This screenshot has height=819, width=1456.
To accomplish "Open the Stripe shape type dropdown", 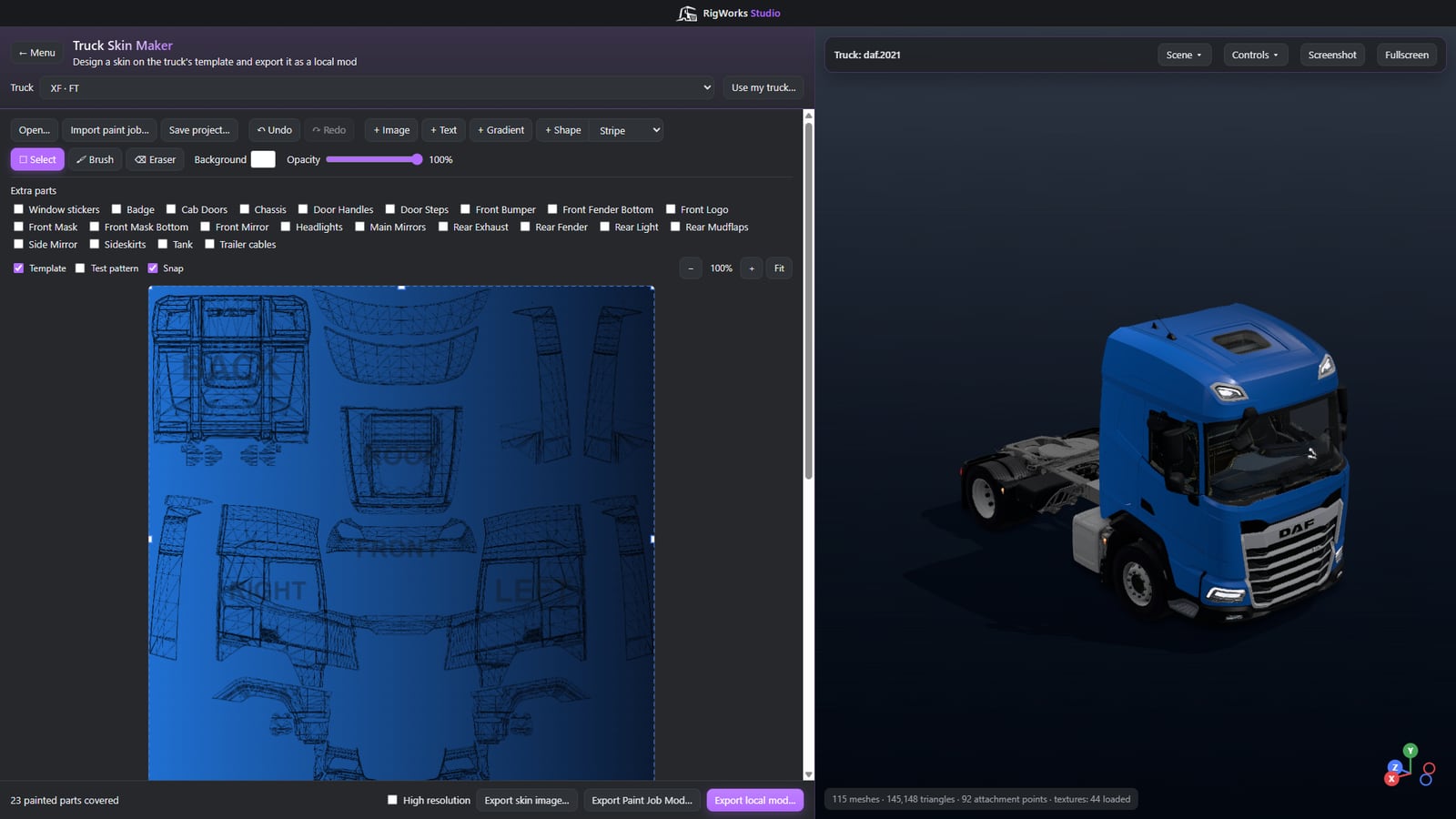I will (626, 130).
